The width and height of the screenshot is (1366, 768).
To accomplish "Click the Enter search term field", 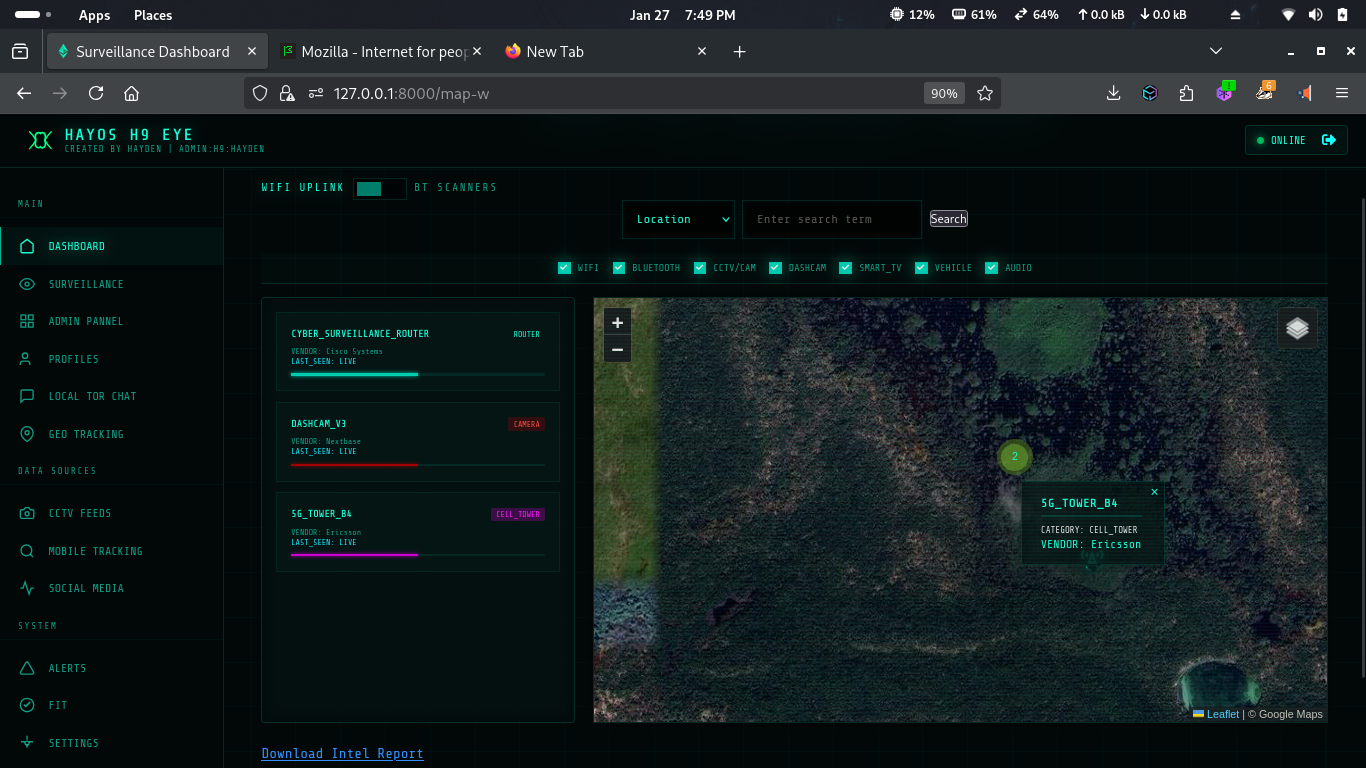I will tap(832, 219).
